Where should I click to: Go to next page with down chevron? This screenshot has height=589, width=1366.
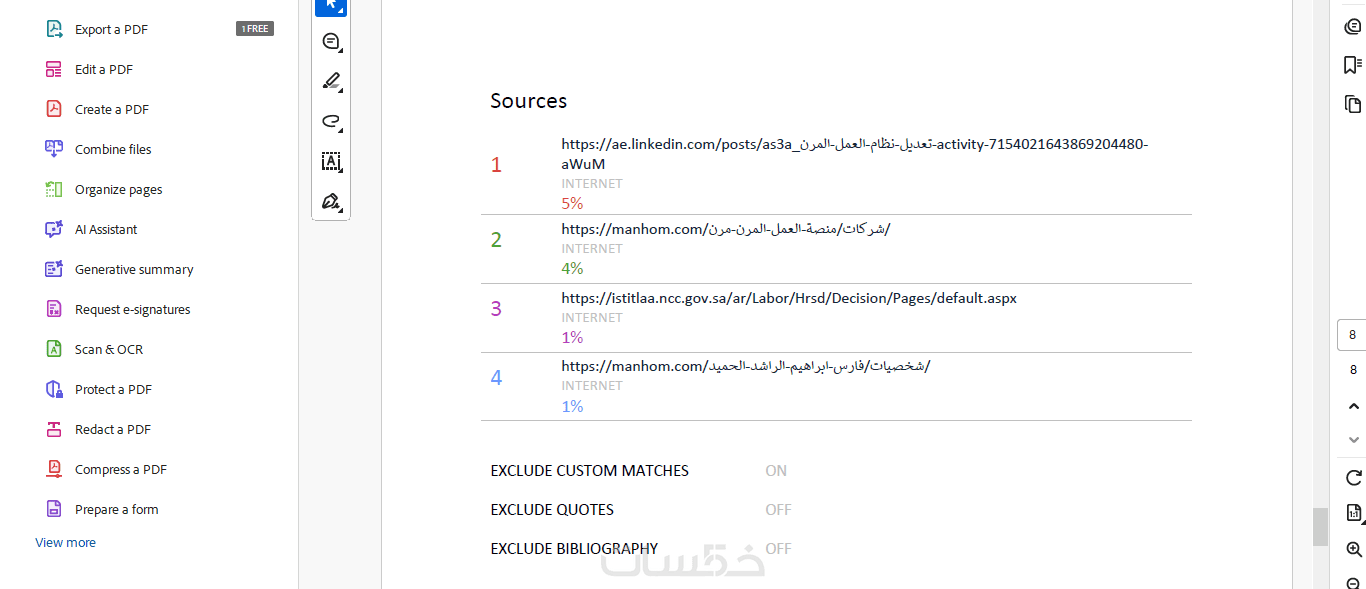point(1354,439)
